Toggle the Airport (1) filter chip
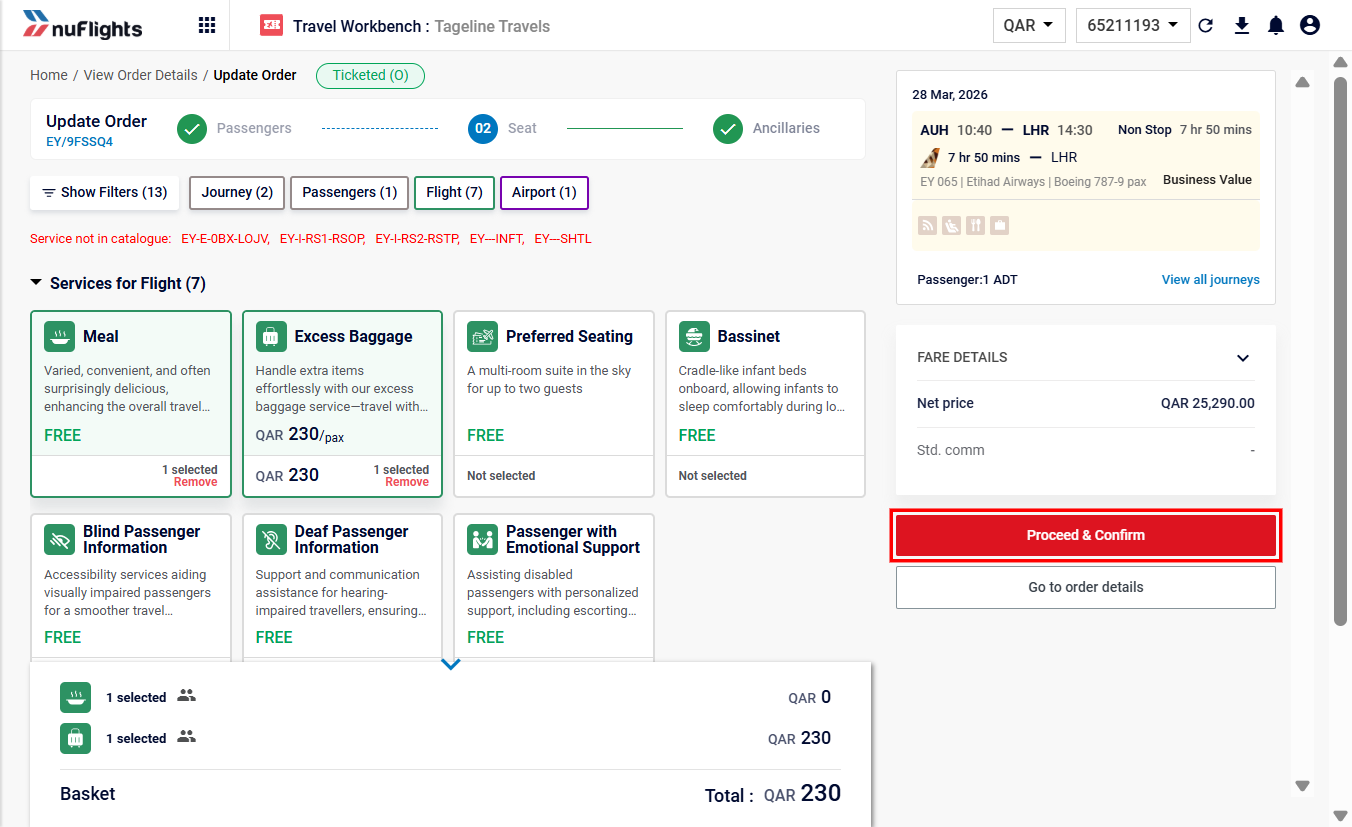Image resolution: width=1352 pixels, height=827 pixels. [544, 193]
